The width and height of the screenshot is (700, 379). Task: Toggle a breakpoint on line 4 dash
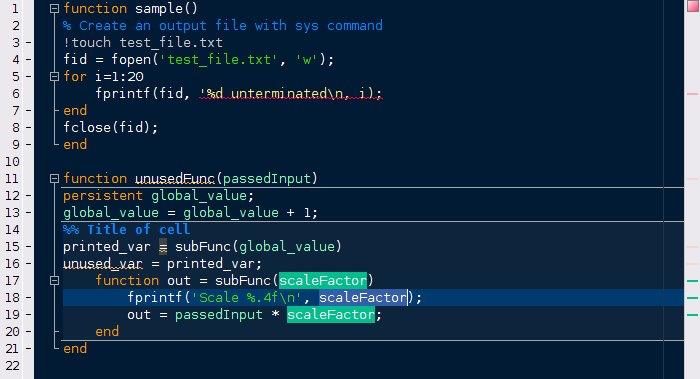29,59
